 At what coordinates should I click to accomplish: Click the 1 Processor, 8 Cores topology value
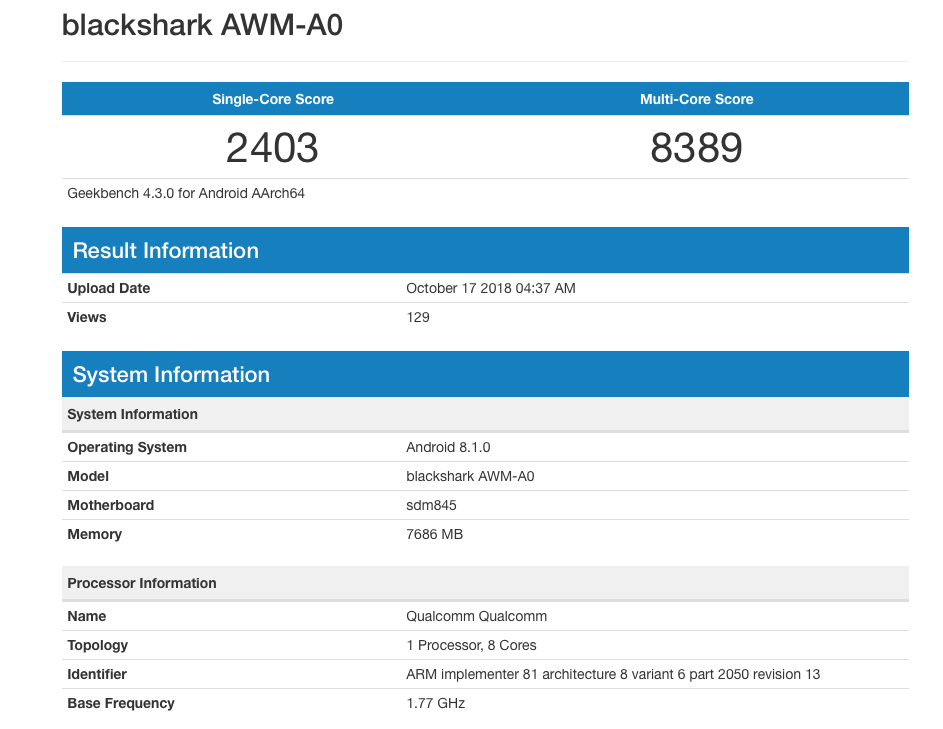click(x=471, y=645)
